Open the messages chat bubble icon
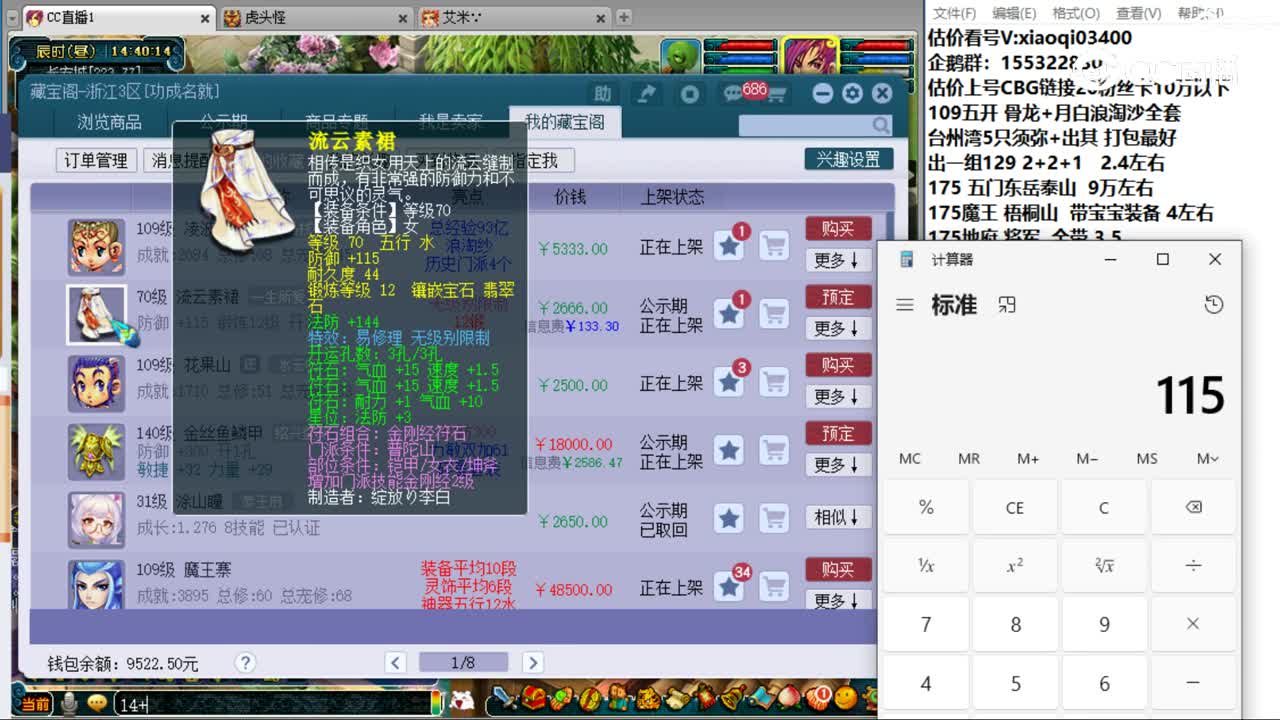 (733, 94)
